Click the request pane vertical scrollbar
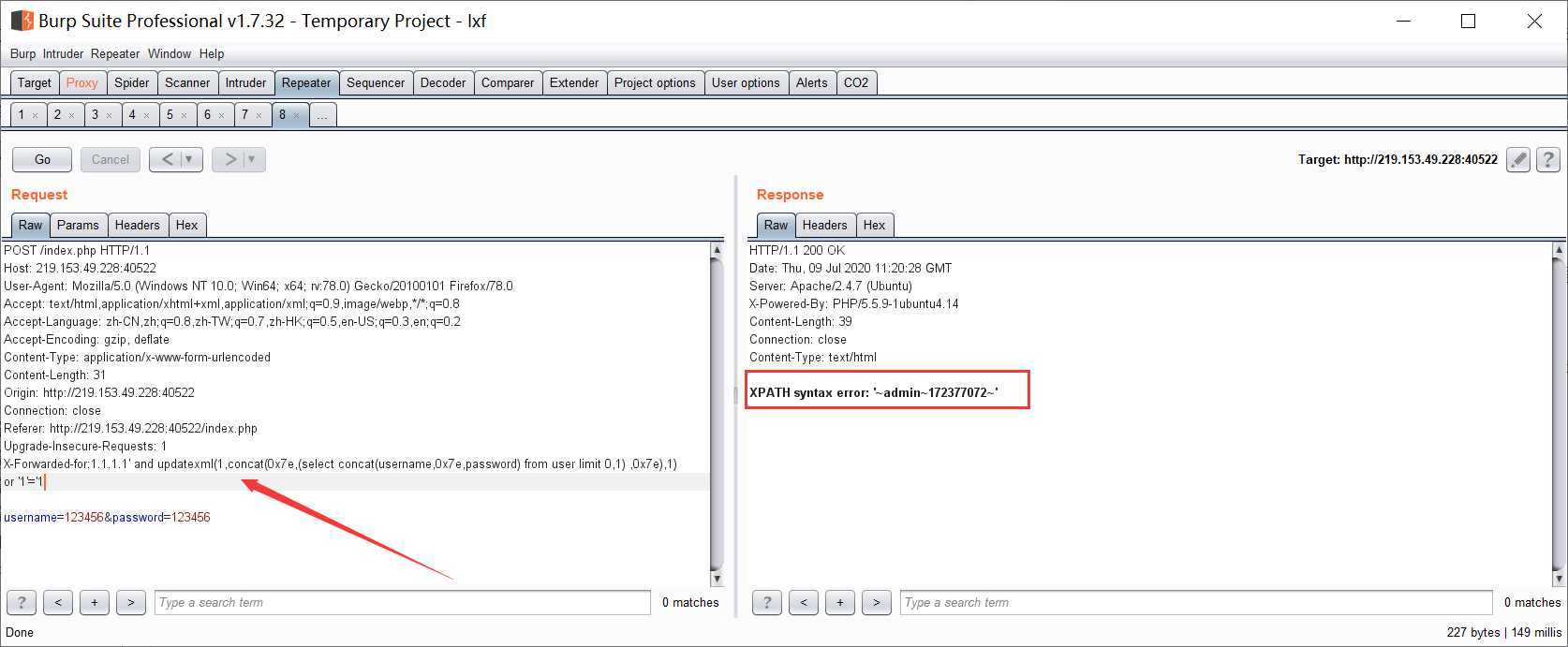 coord(717,415)
